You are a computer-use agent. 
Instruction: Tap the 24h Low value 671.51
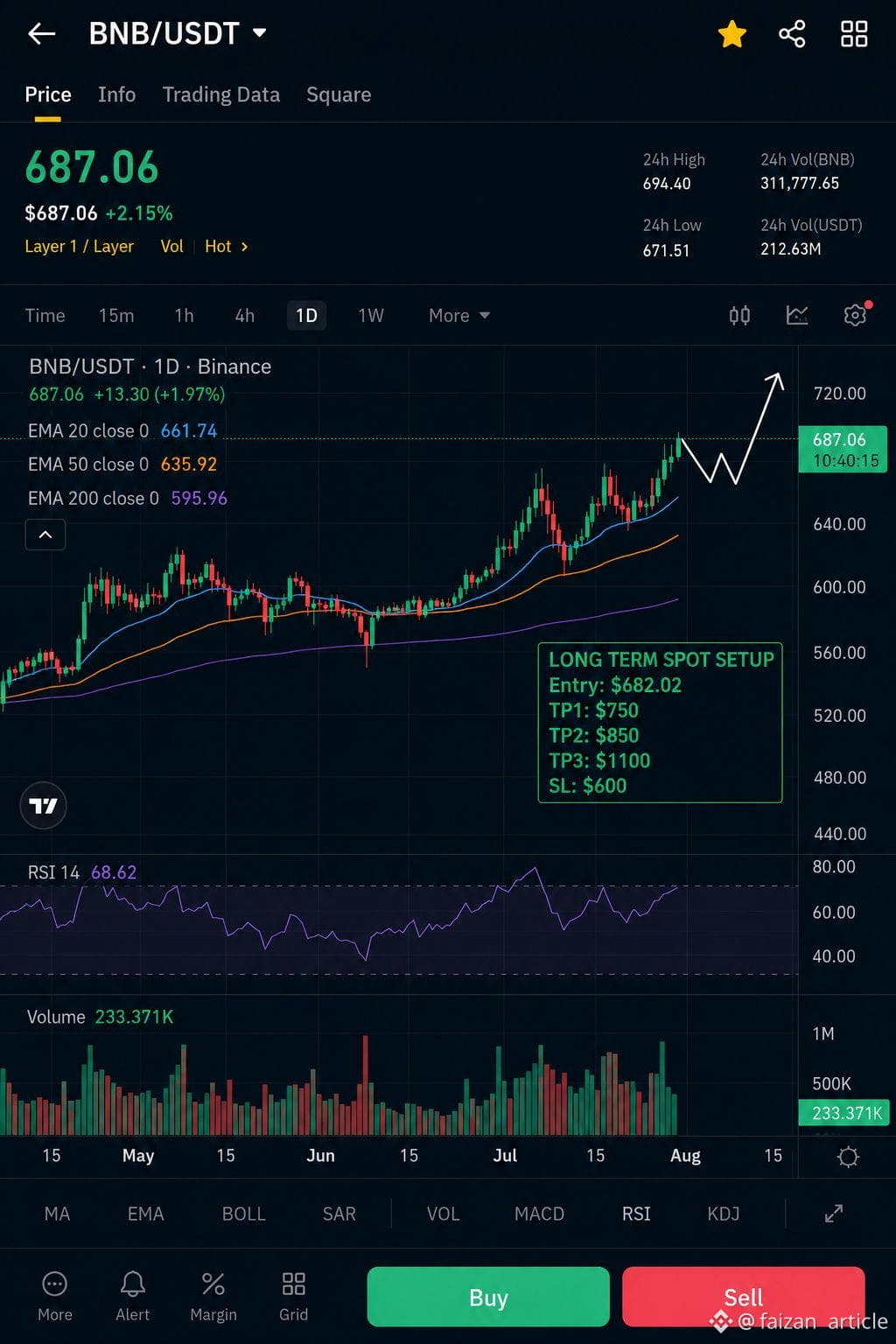coord(667,250)
